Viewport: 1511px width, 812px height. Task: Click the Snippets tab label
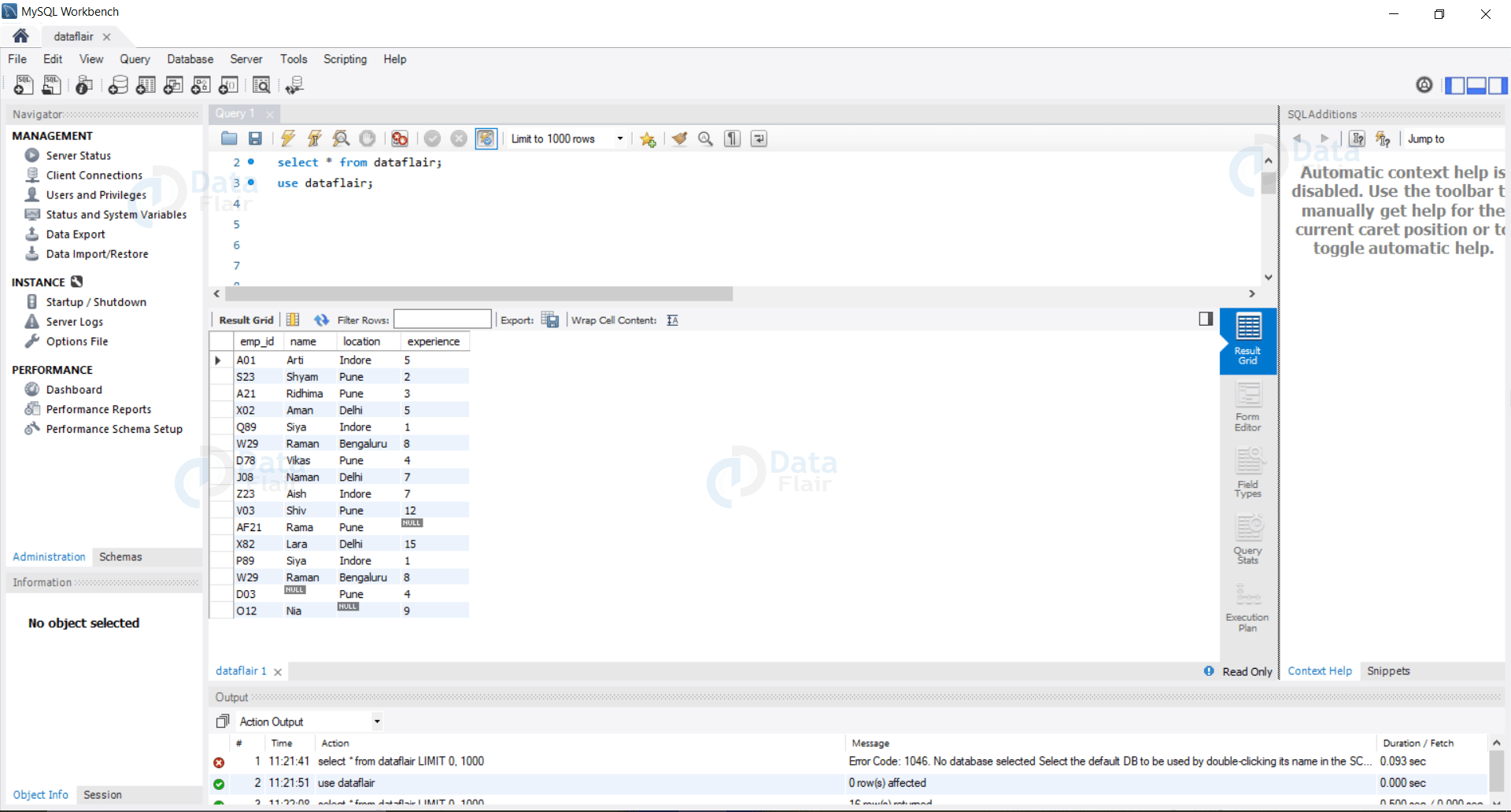coord(1388,671)
